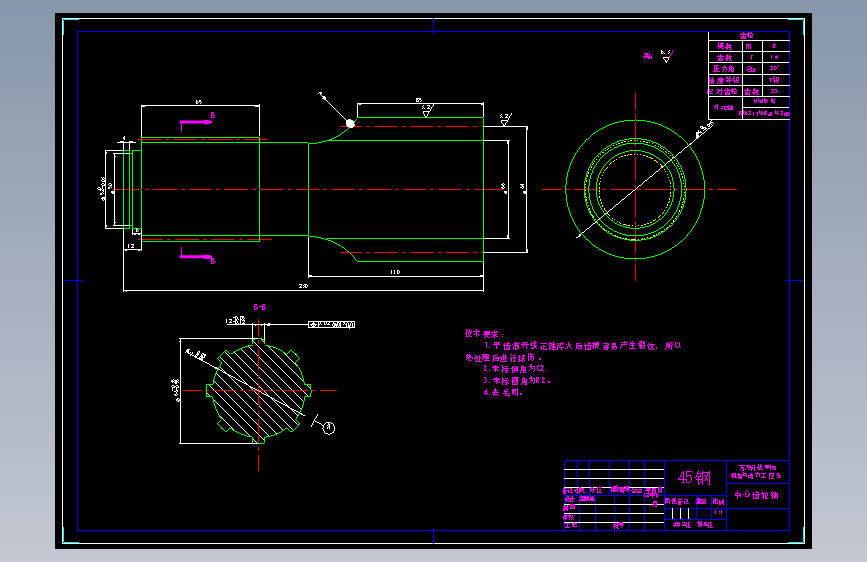Click the '12' dimension below the shaft end
This screenshot has height=562, width=867.
pos(131,246)
